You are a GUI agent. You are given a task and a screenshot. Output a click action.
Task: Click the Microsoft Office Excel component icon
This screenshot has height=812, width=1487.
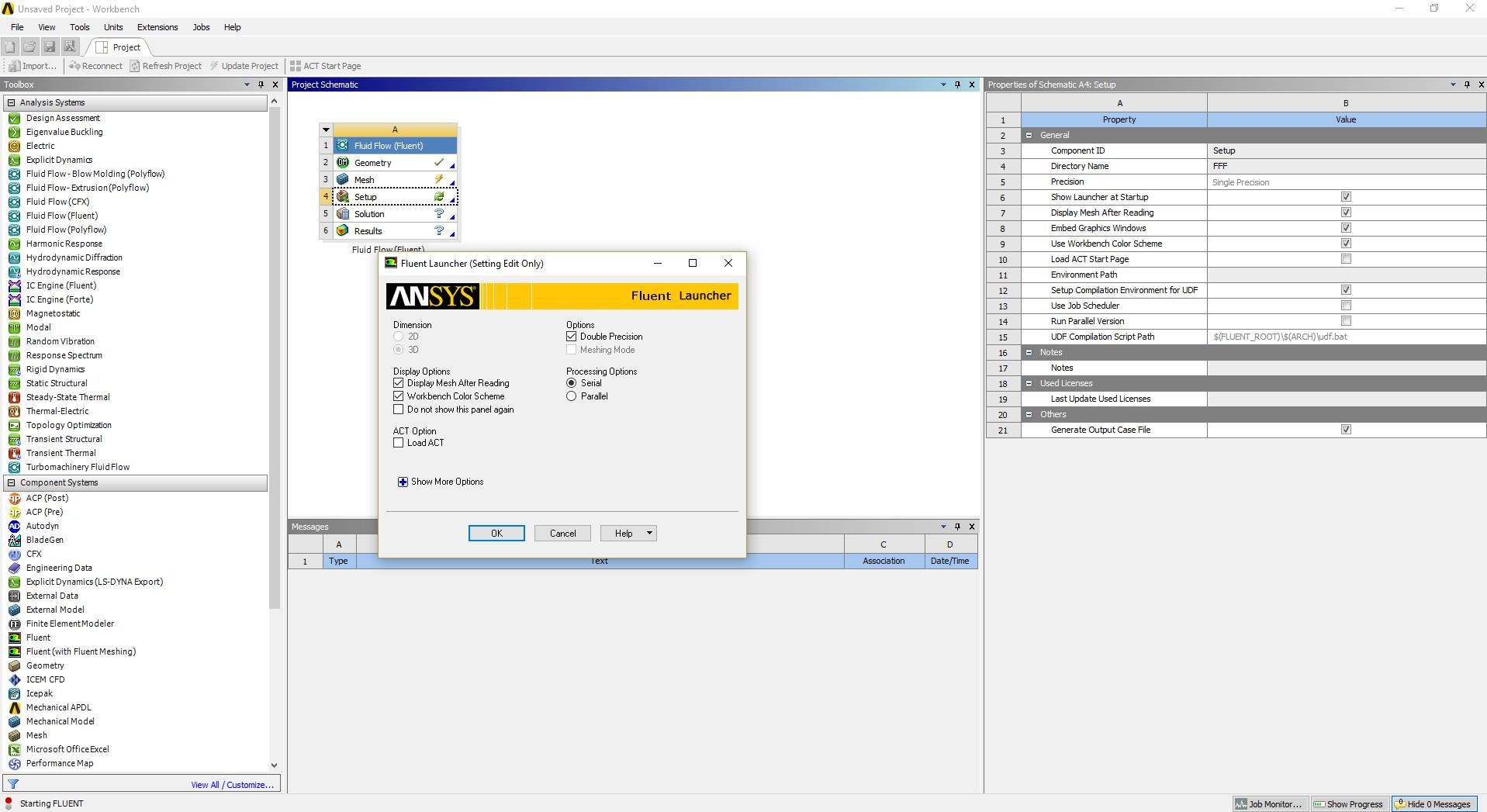14,749
